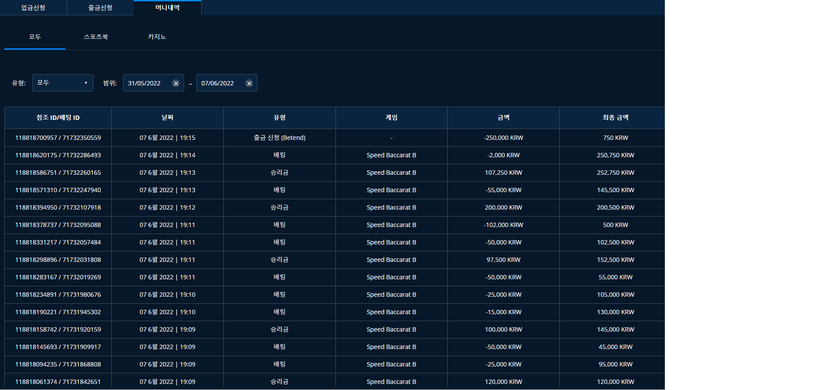Click the 45,000 KRW final balance
The image size is (835, 390).
pos(616,347)
